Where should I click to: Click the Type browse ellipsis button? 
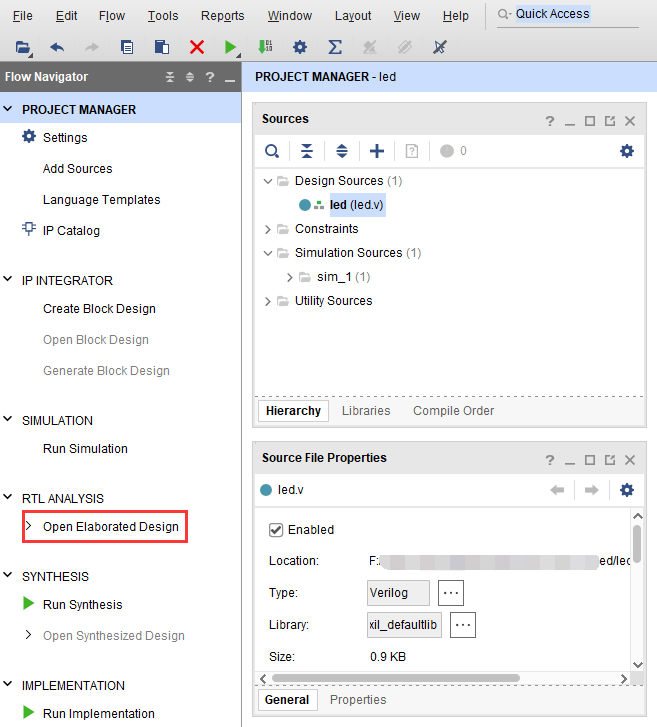tap(451, 593)
